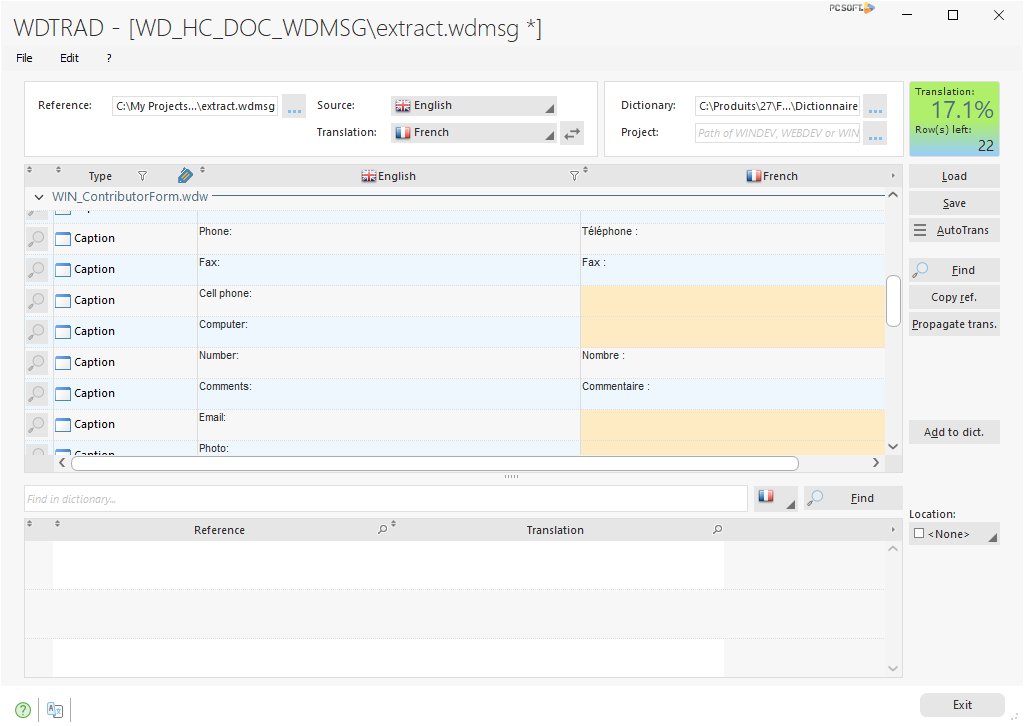
Task: Click the window icon on the Fax: row
Action: [63, 270]
